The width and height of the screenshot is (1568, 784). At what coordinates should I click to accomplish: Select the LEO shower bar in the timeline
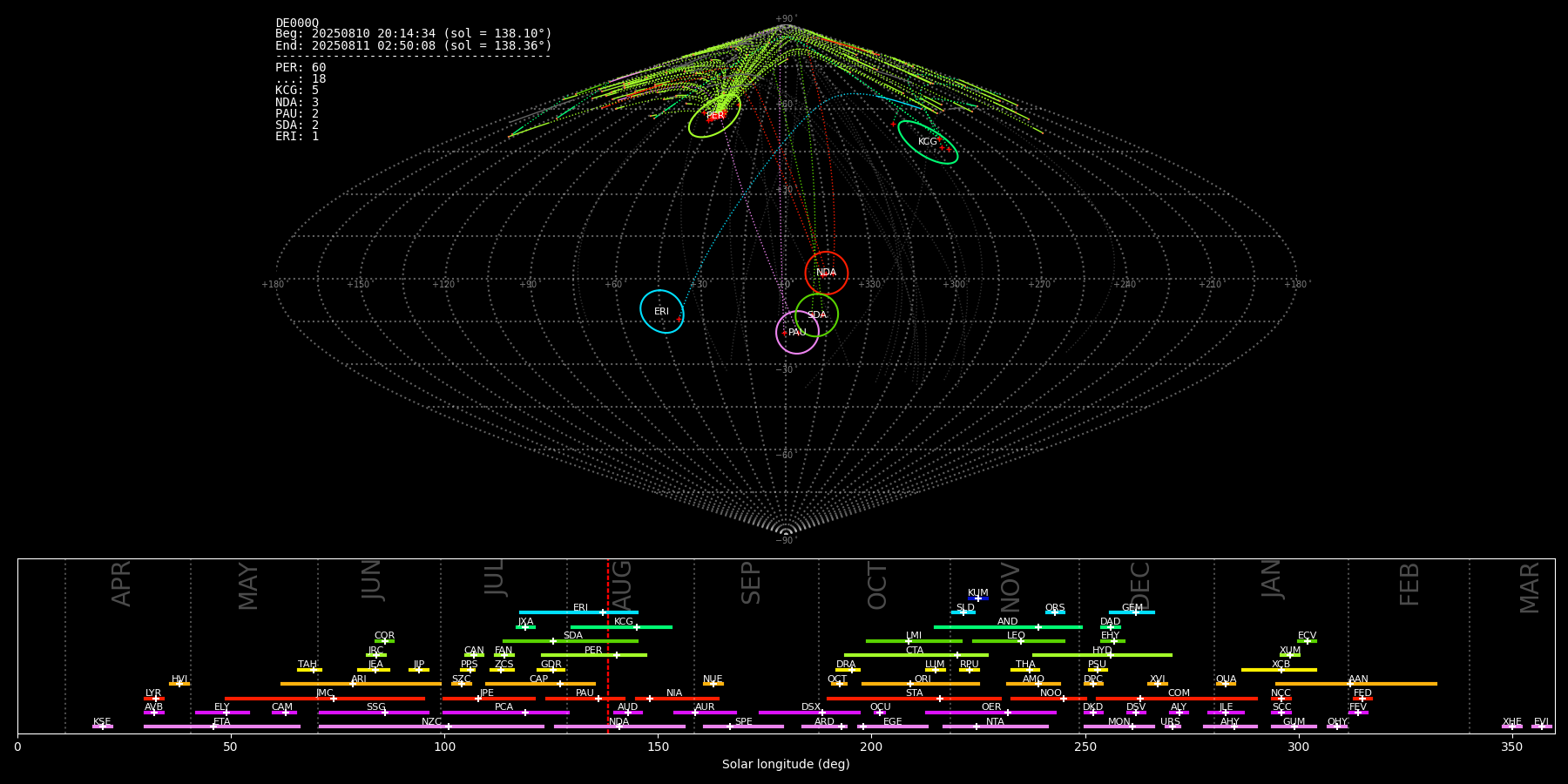click(x=1018, y=641)
